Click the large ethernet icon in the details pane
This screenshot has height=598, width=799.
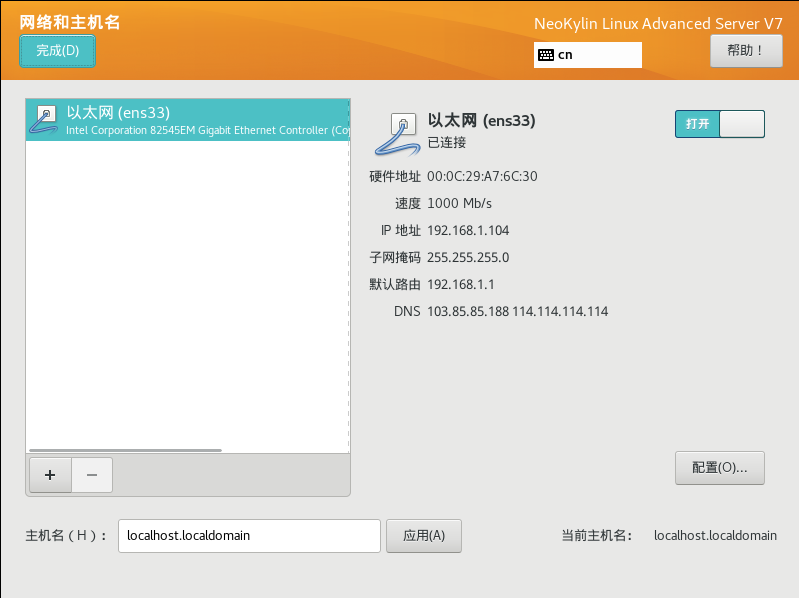pos(398,134)
